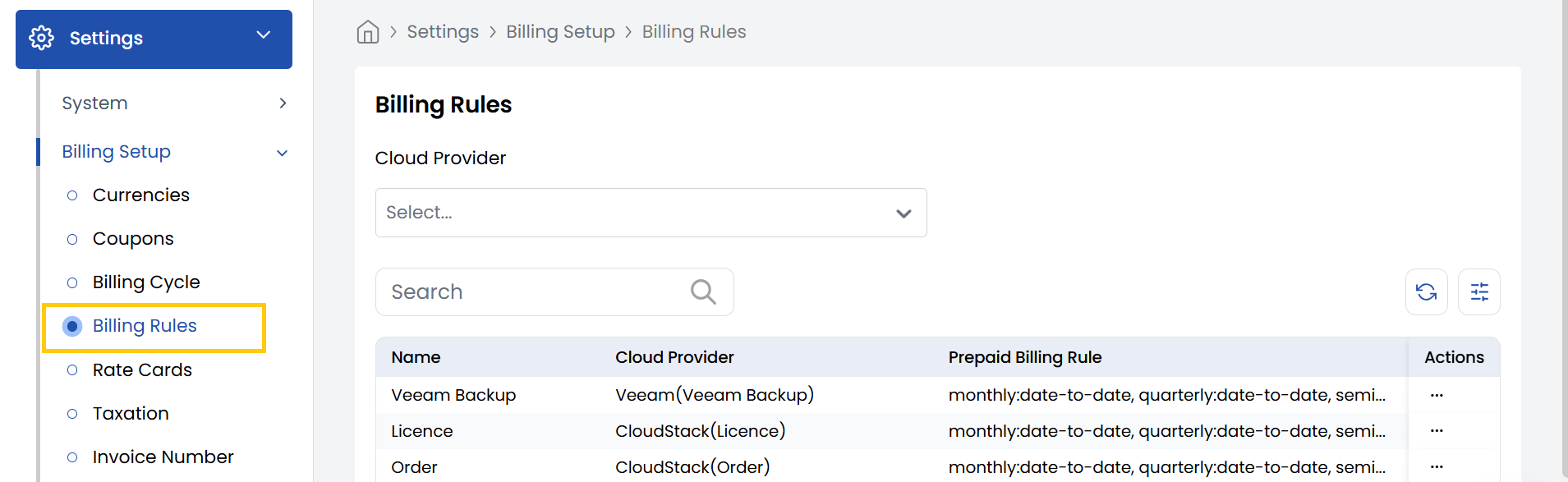Viewport: 1568px width, 482px height.
Task: Click the CloudStack(Order) provider cell
Action: [692, 467]
